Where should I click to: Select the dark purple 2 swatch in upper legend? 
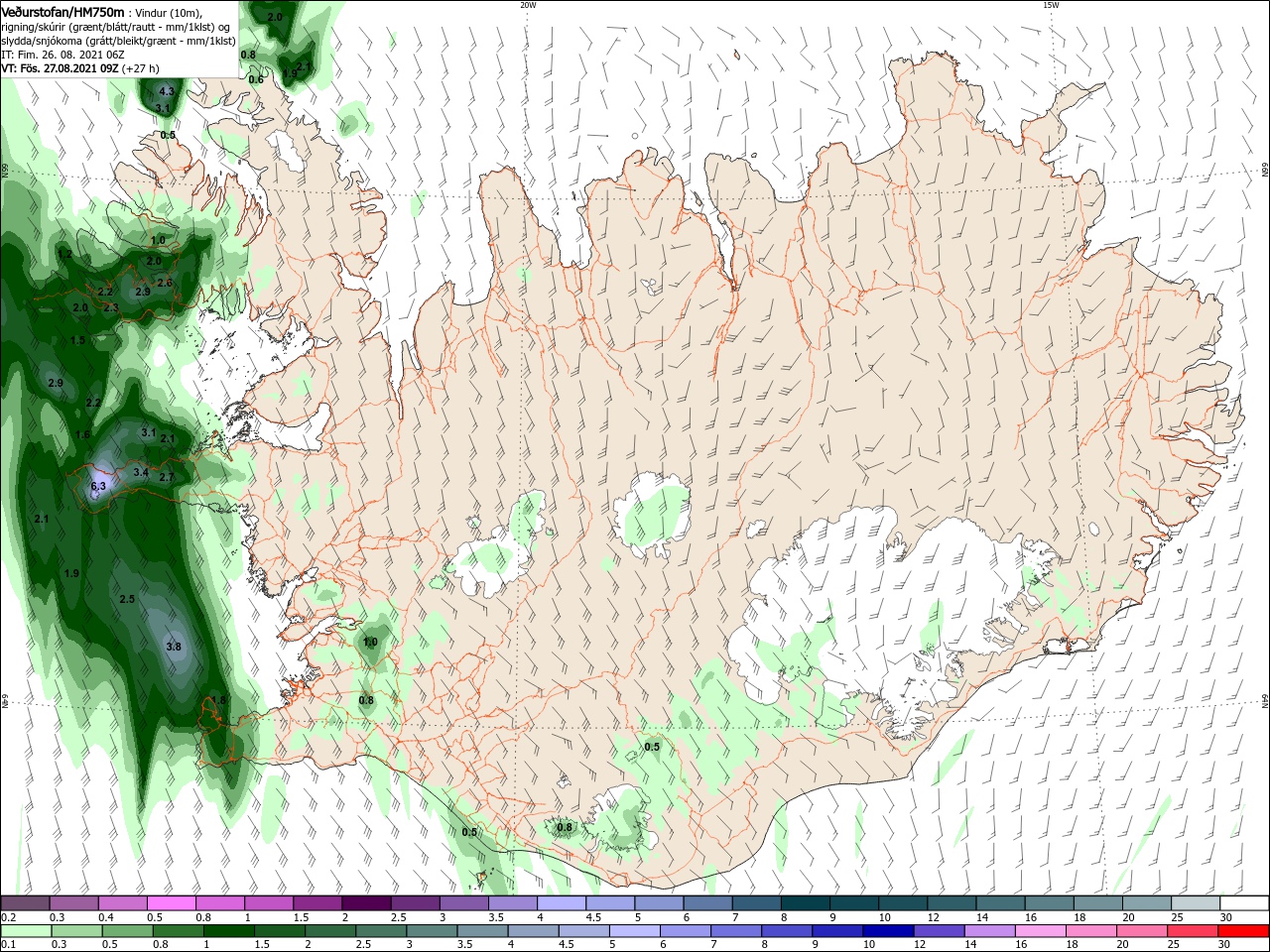(x=366, y=903)
